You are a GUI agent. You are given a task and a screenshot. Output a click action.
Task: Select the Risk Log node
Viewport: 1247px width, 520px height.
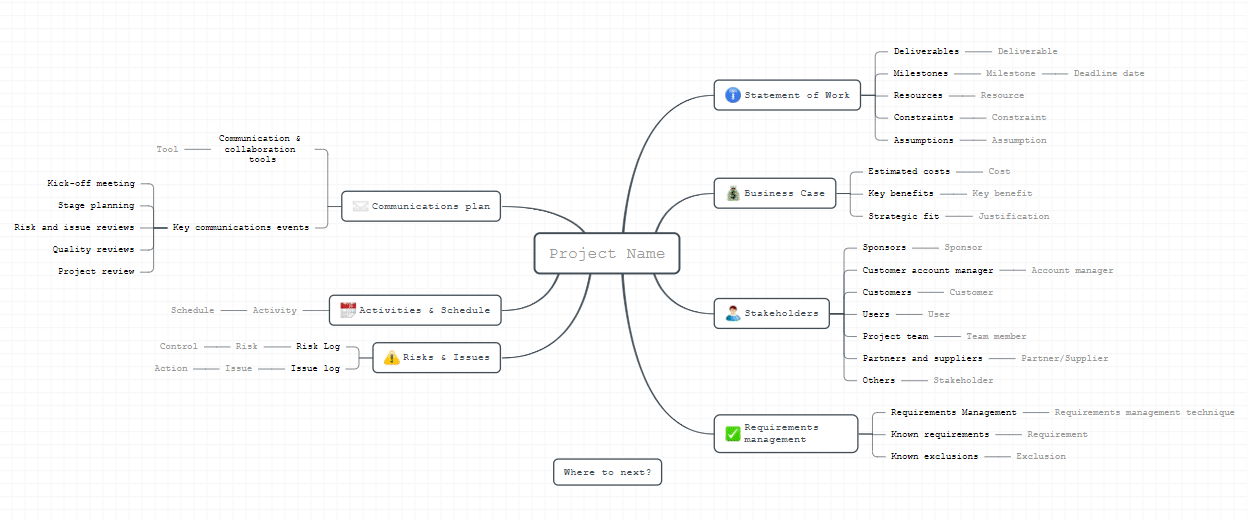318,346
